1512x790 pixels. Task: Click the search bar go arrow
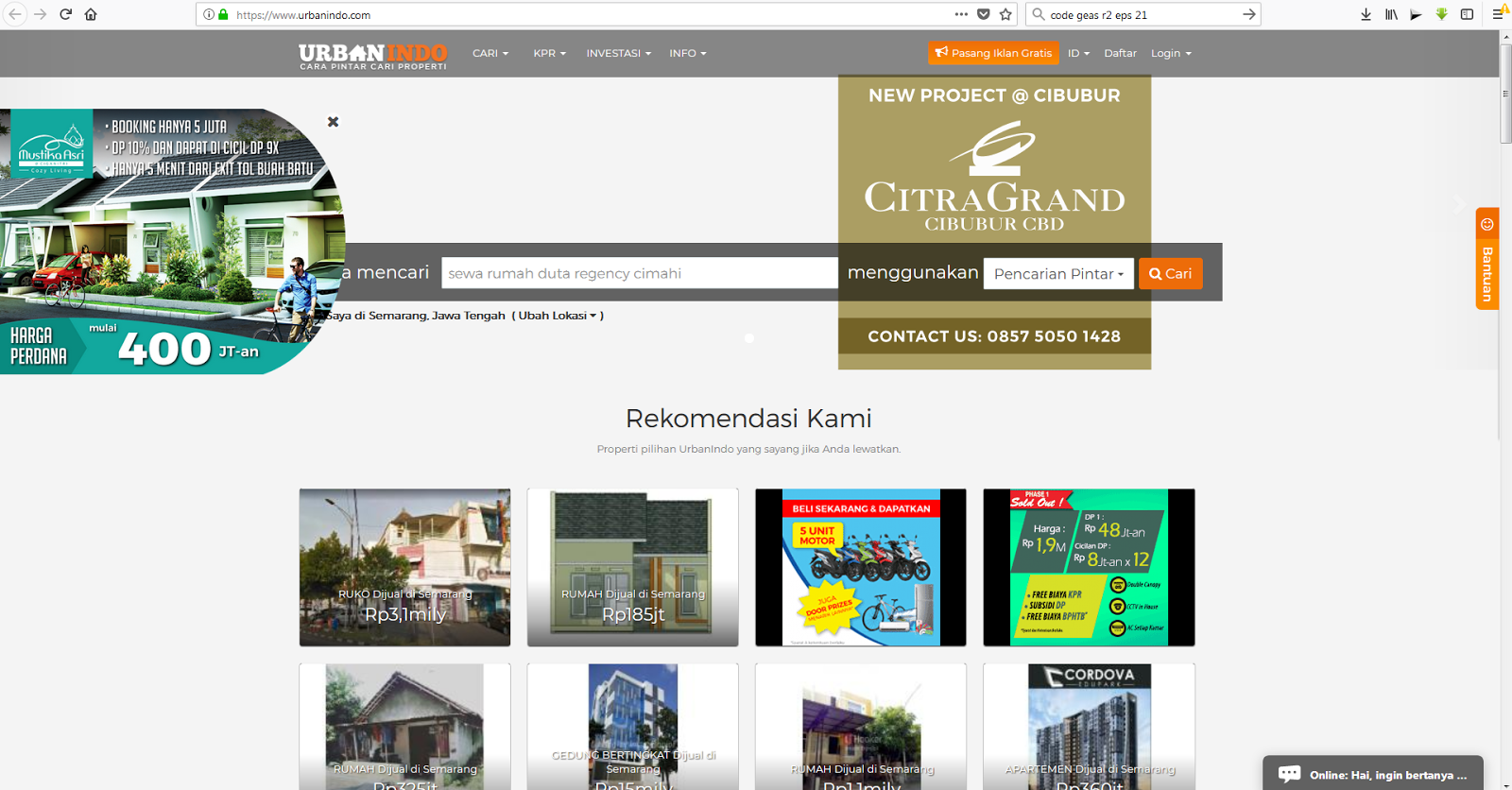click(1248, 14)
